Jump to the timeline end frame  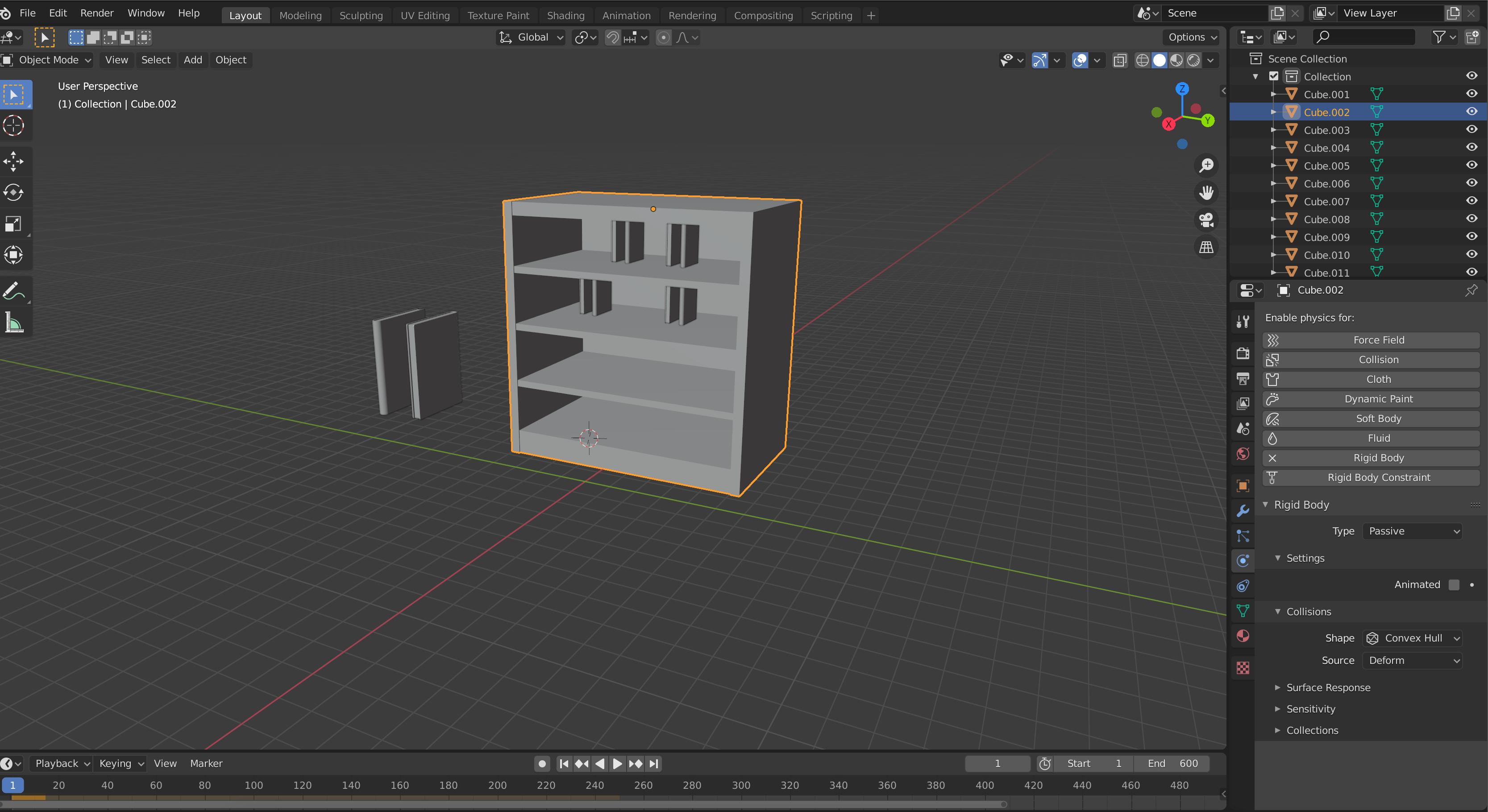click(653, 763)
